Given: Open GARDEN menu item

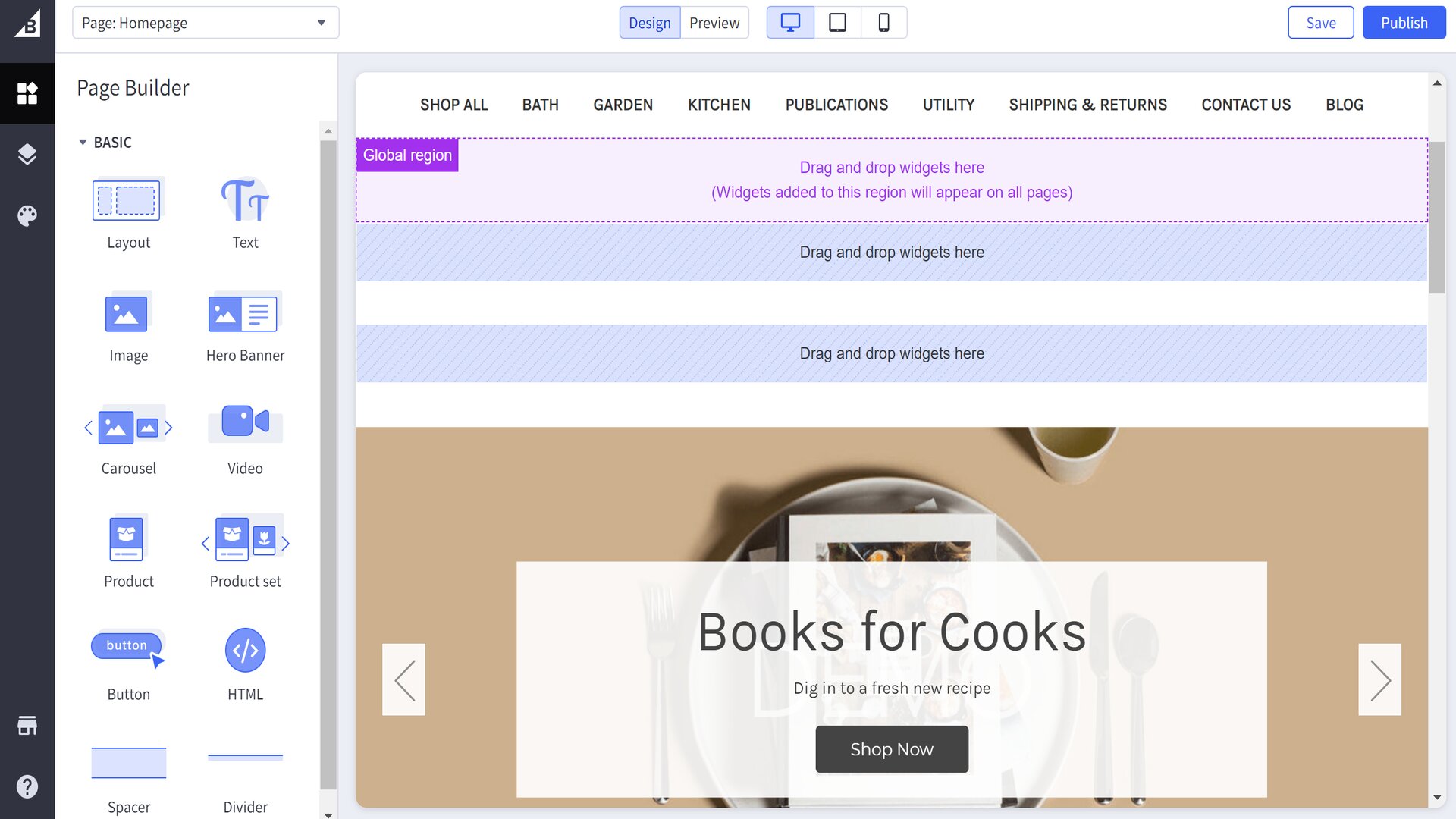Looking at the screenshot, I should tap(623, 105).
